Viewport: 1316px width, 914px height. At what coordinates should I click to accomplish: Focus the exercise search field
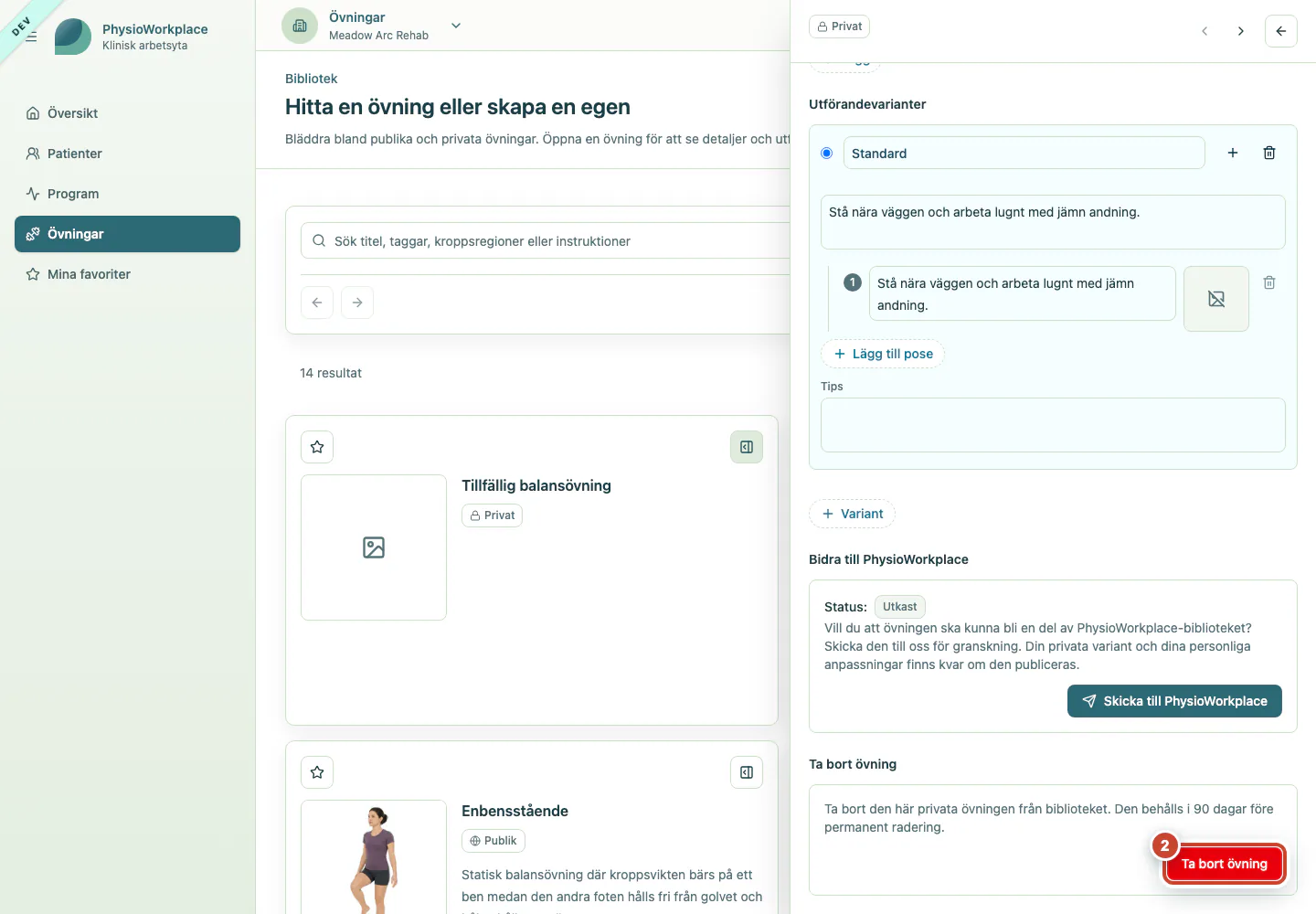pyautogui.click(x=546, y=241)
